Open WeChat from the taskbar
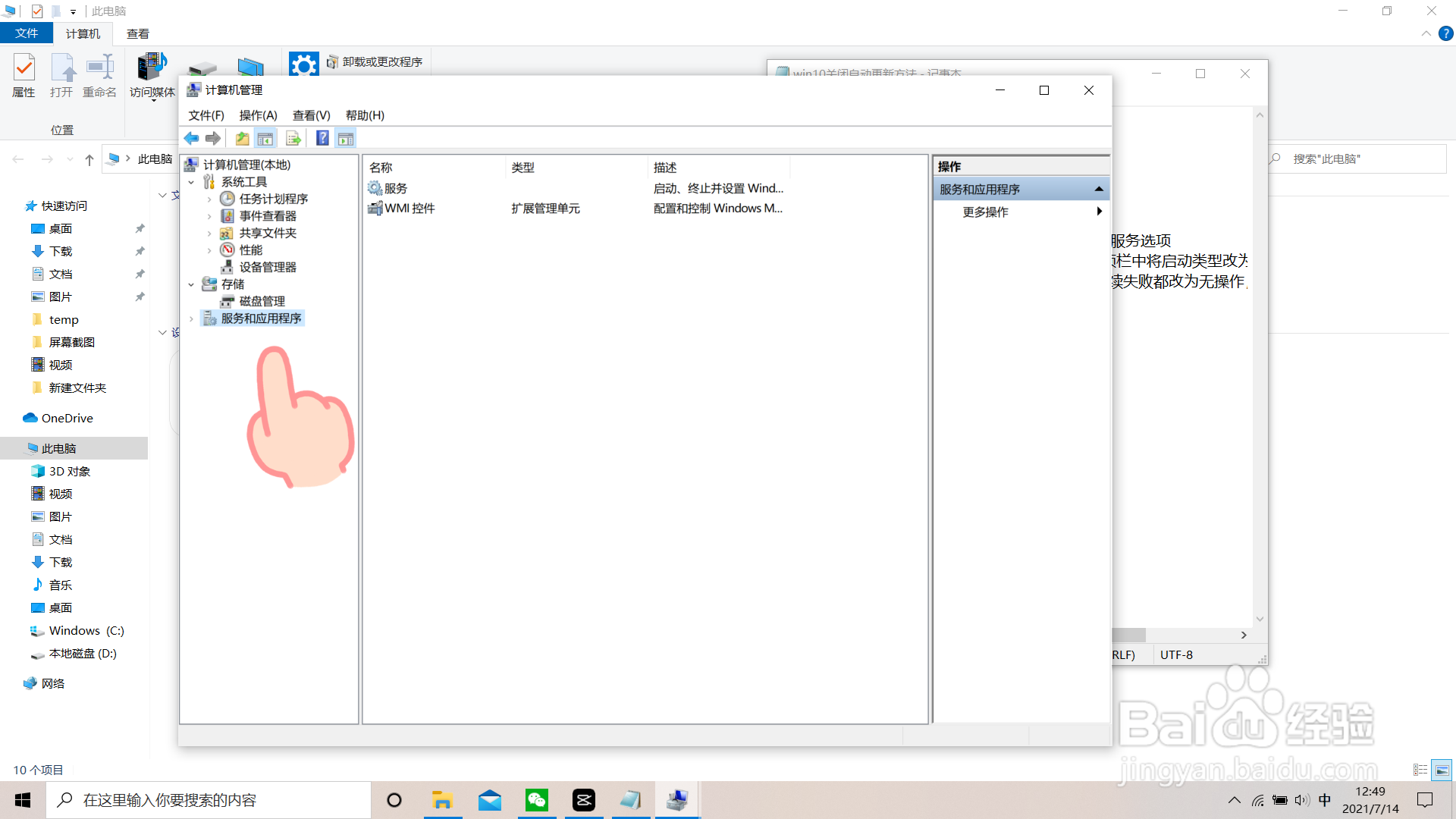The image size is (1456, 819). click(x=537, y=799)
